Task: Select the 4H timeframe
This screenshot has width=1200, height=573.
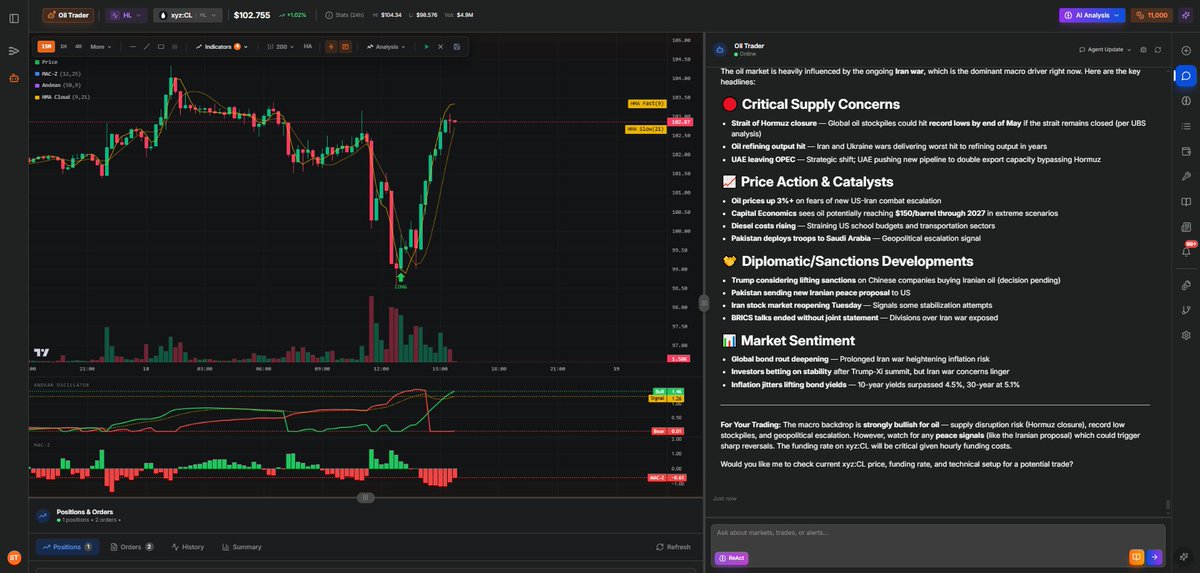Action: pos(78,46)
